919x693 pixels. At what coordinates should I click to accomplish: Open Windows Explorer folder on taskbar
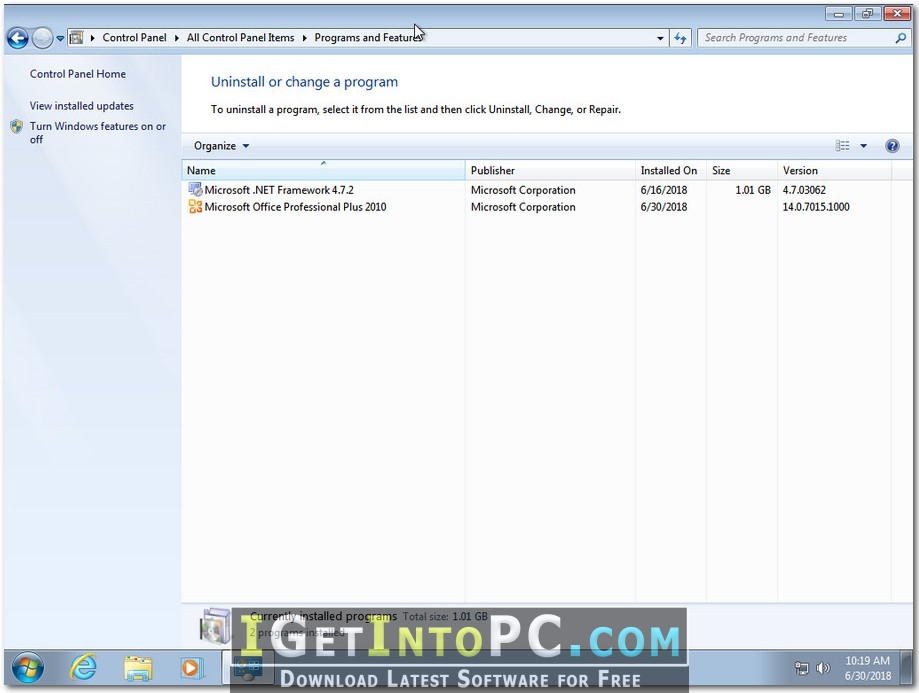(x=138, y=668)
